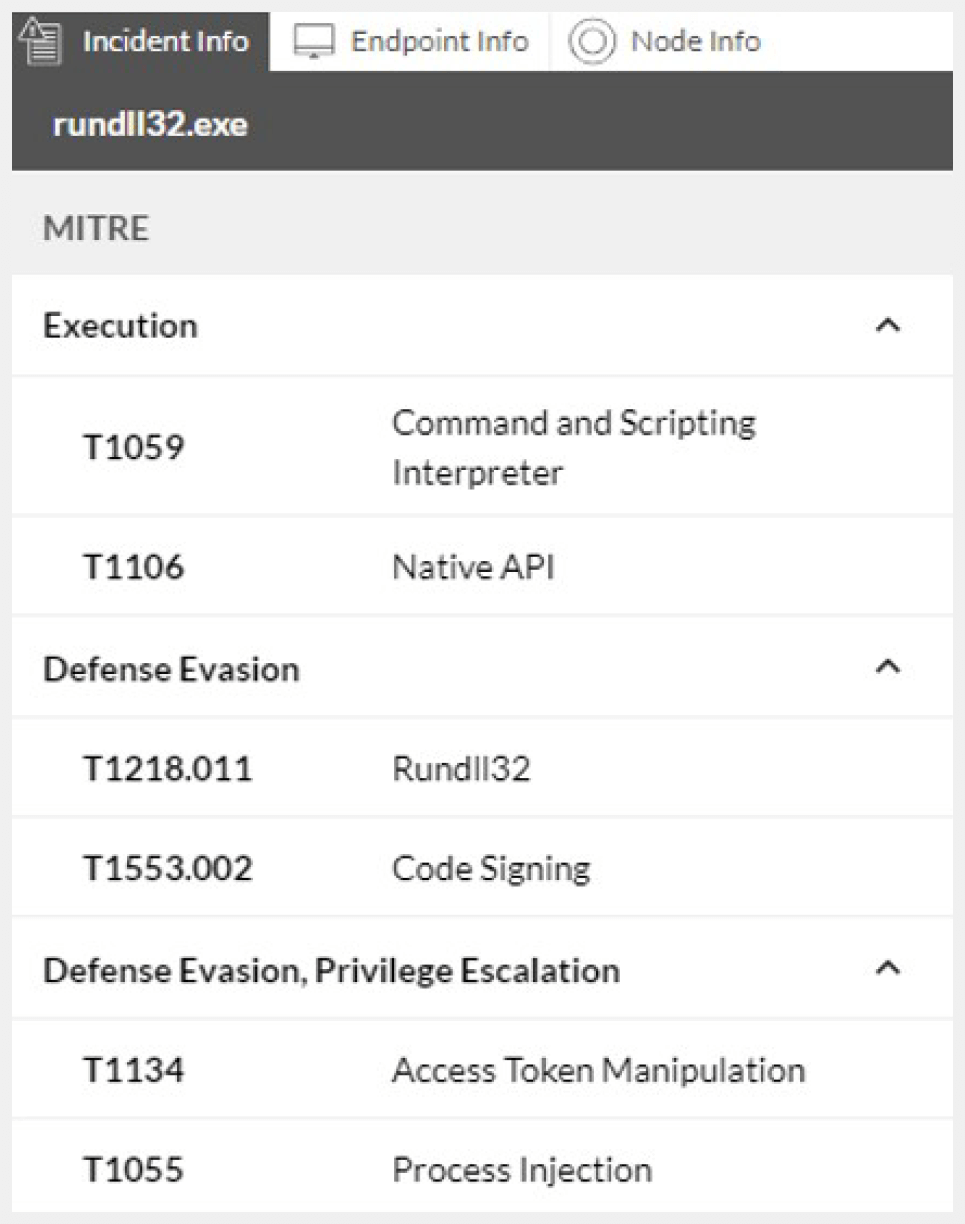Click the Endpoint Info monitor icon
Image resolution: width=965 pixels, height=1224 pixels.
pos(312,41)
